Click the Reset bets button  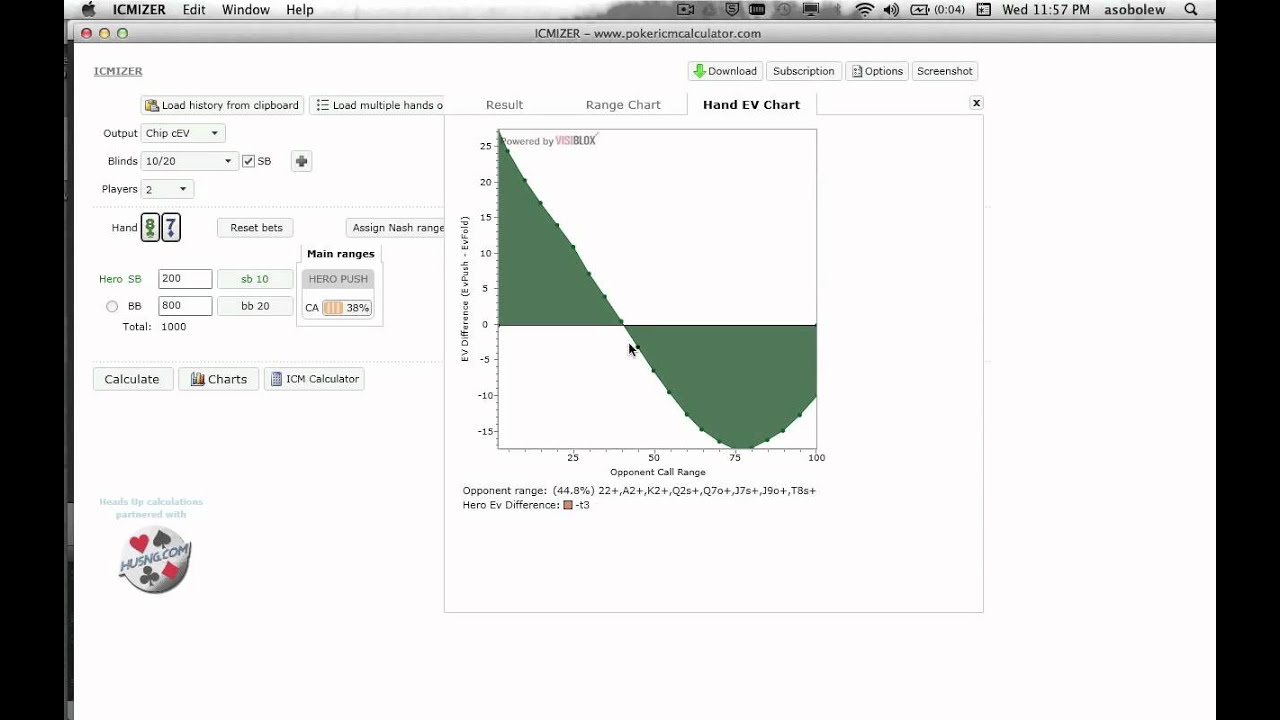[256, 227]
